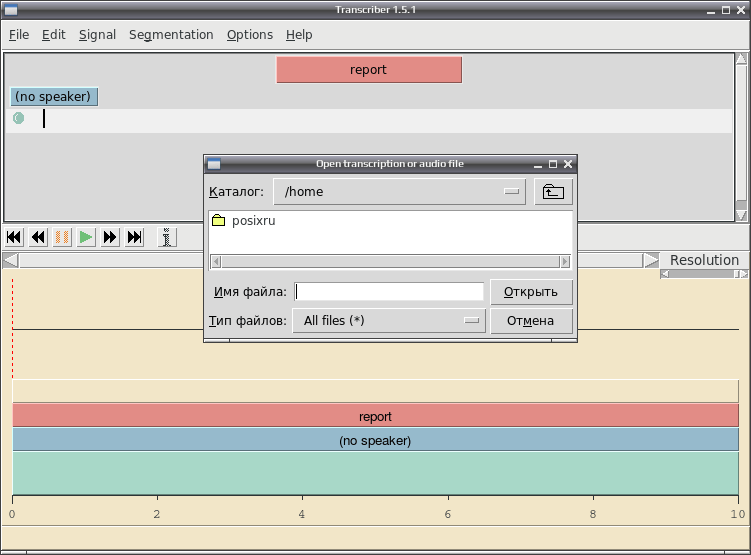Screen dimensions: 751x555
Task: Click the Отмена button
Action: coord(531,320)
